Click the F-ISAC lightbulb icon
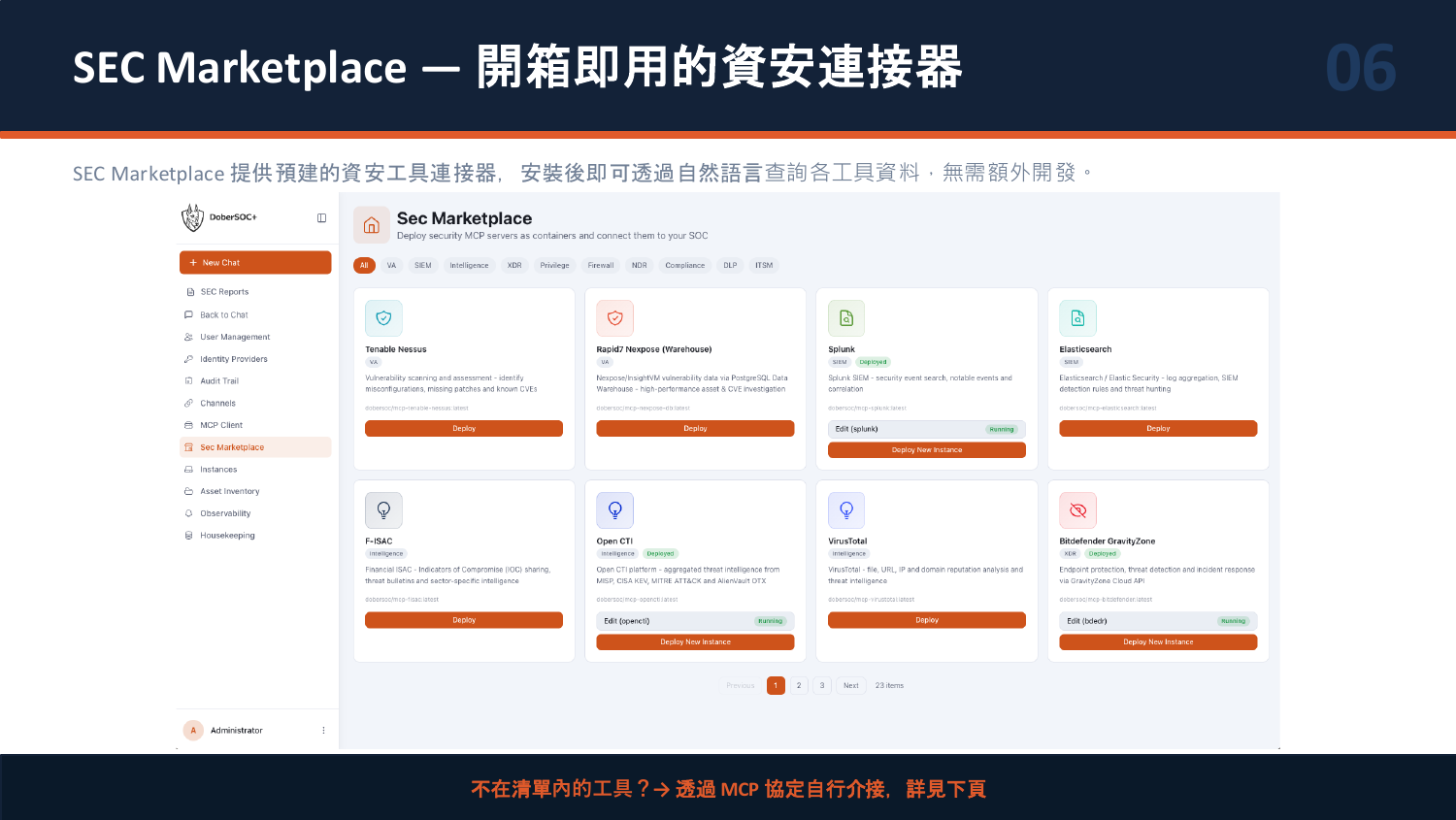The width and height of the screenshot is (1456, 820). (383, 510)
